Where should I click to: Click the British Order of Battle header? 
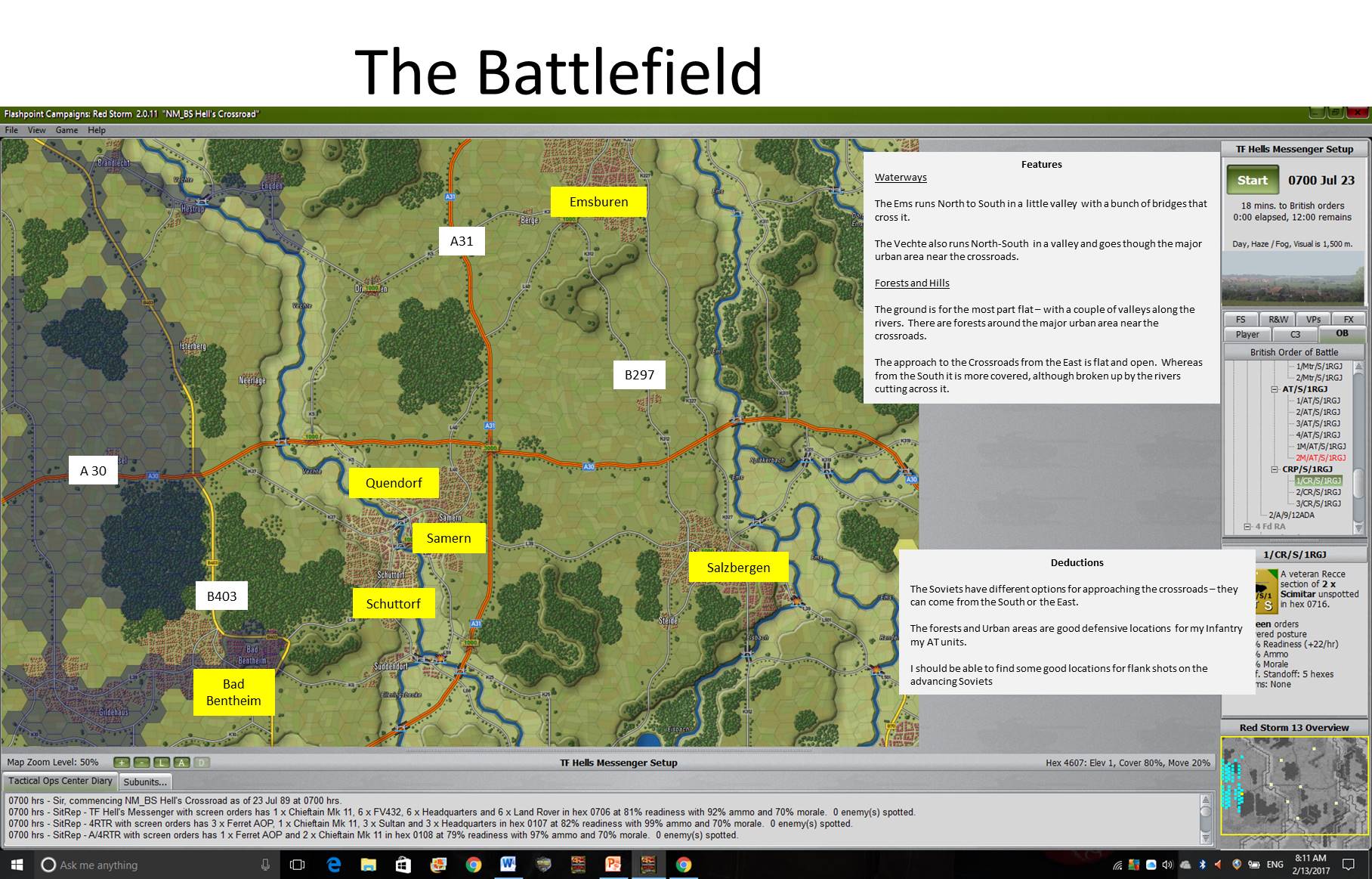(1293, 352)
